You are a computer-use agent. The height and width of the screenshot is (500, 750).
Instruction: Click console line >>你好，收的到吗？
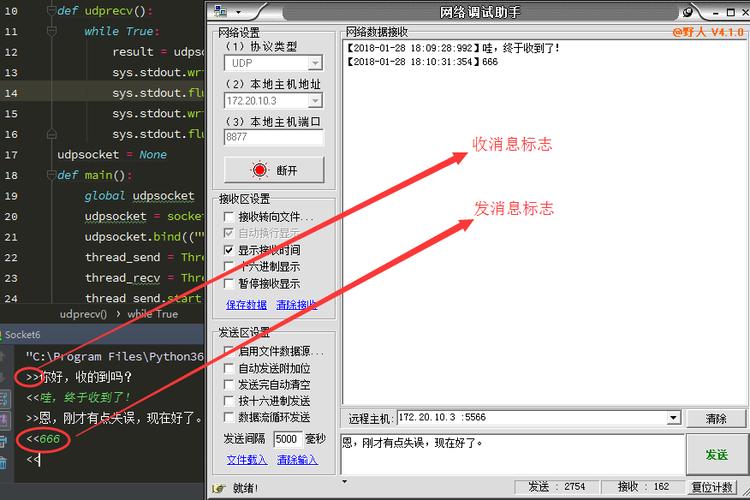tap(79, 377)
